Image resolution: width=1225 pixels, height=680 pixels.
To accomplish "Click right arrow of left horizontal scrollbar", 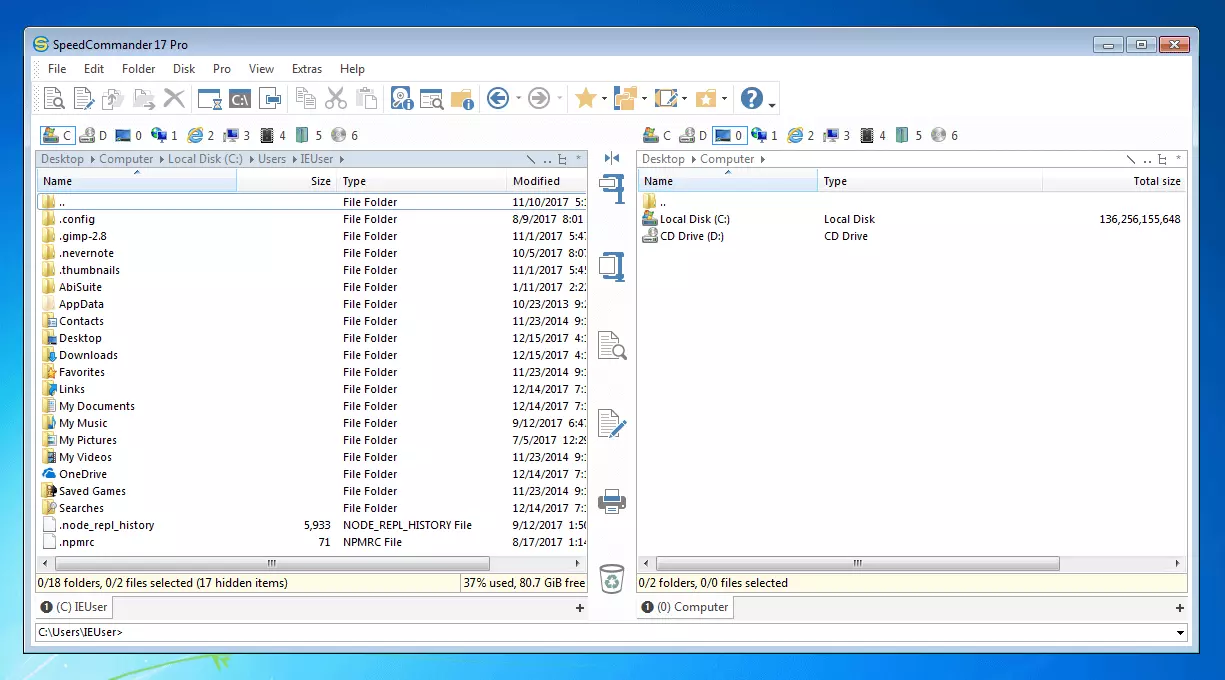I will click(x=580, y=564).
